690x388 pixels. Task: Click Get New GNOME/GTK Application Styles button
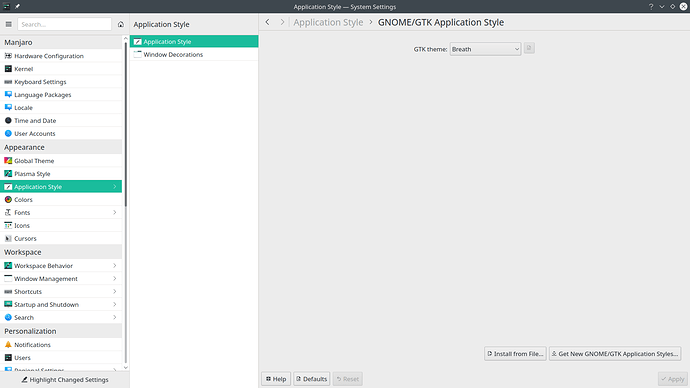pos(615,354)
